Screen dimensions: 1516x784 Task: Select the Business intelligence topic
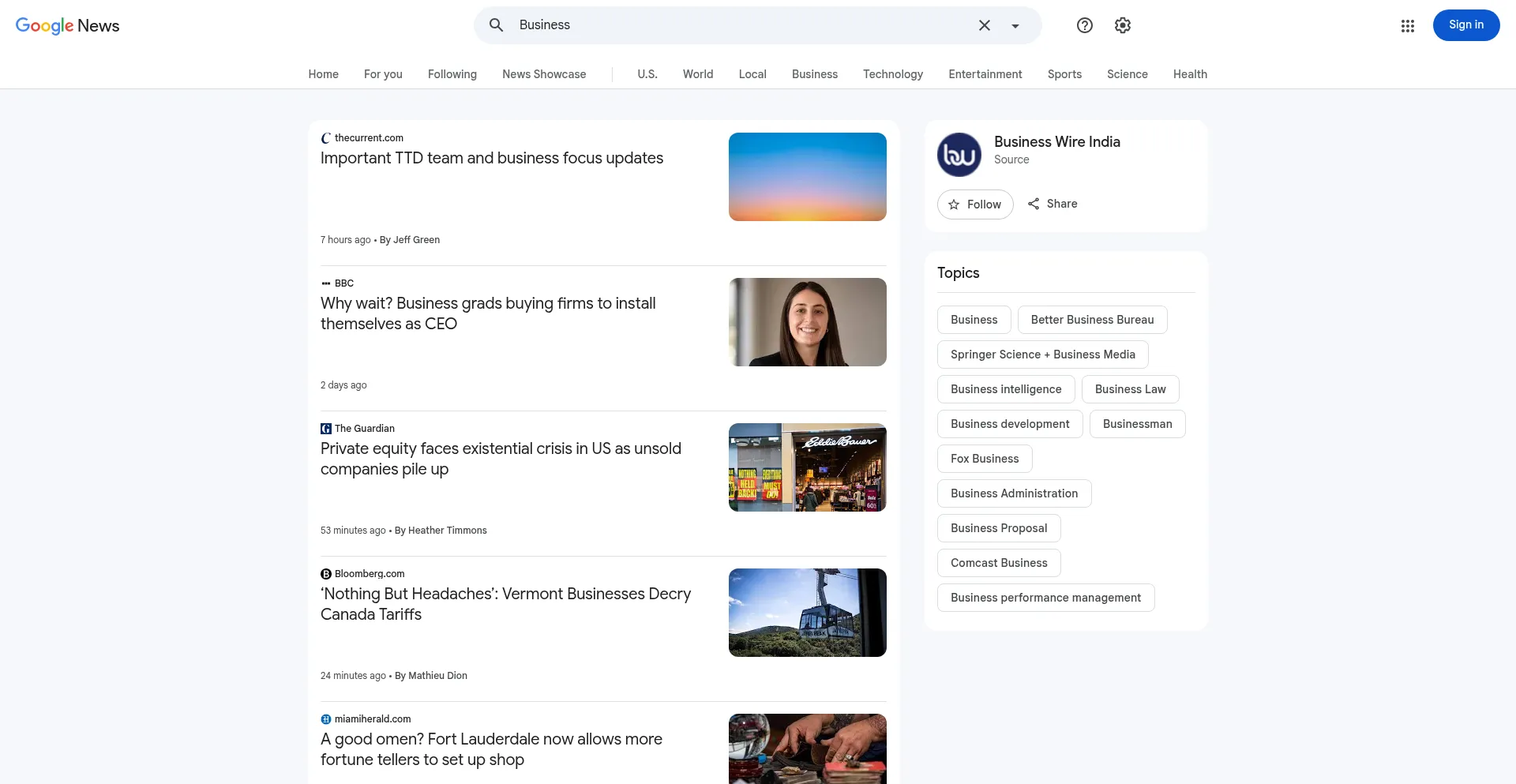coord(1006,389)
